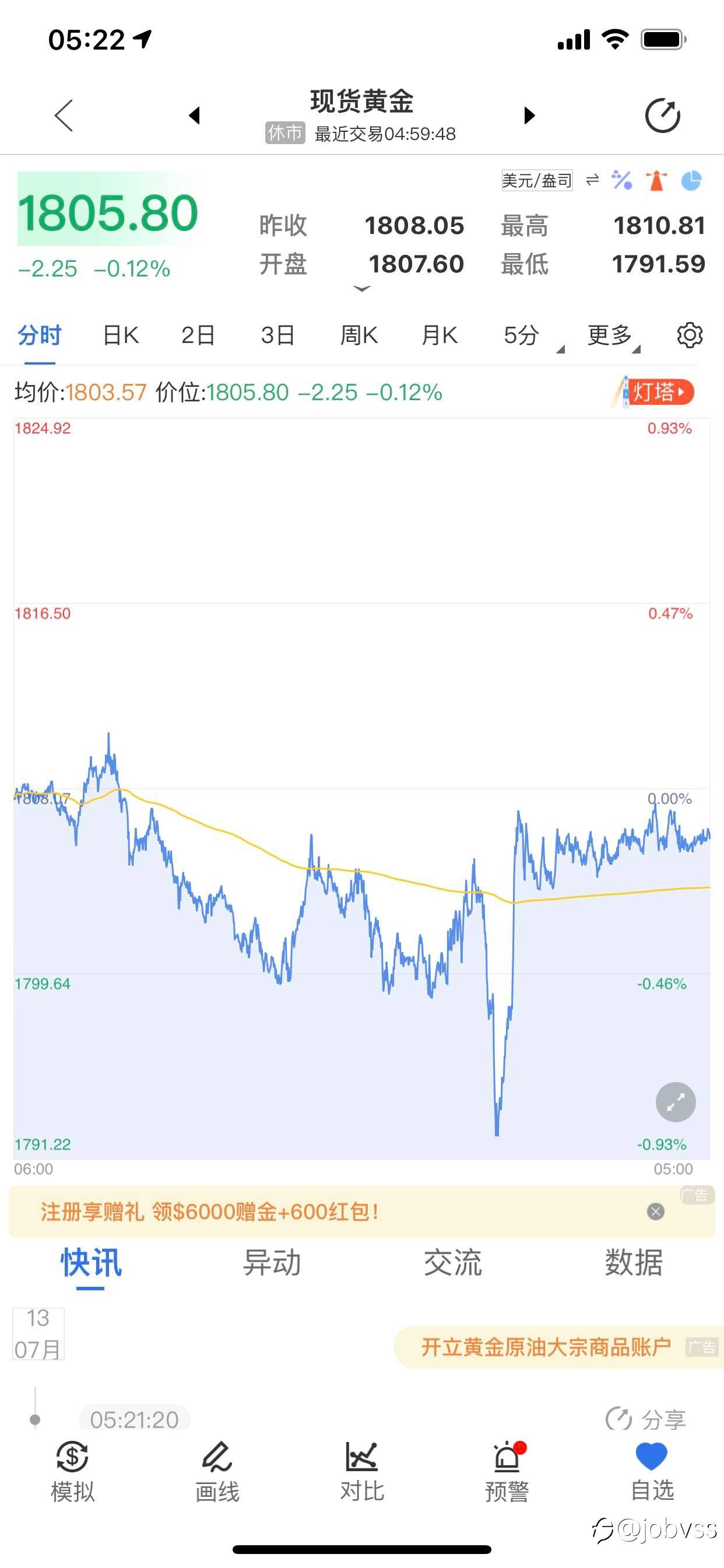Screen dimensions: 724x1568
Task: Open the lighthouse icon near the price
Action: 656,180
